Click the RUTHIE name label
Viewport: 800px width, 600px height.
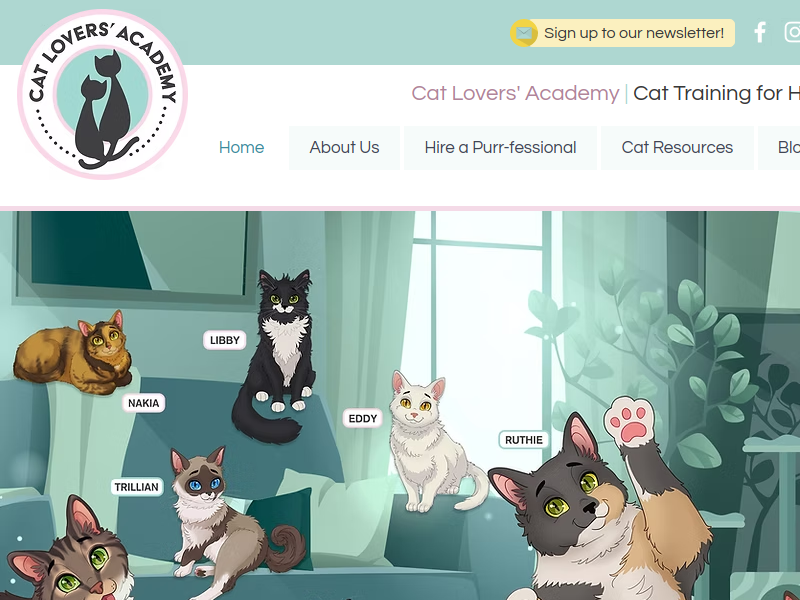coord(523,440)
